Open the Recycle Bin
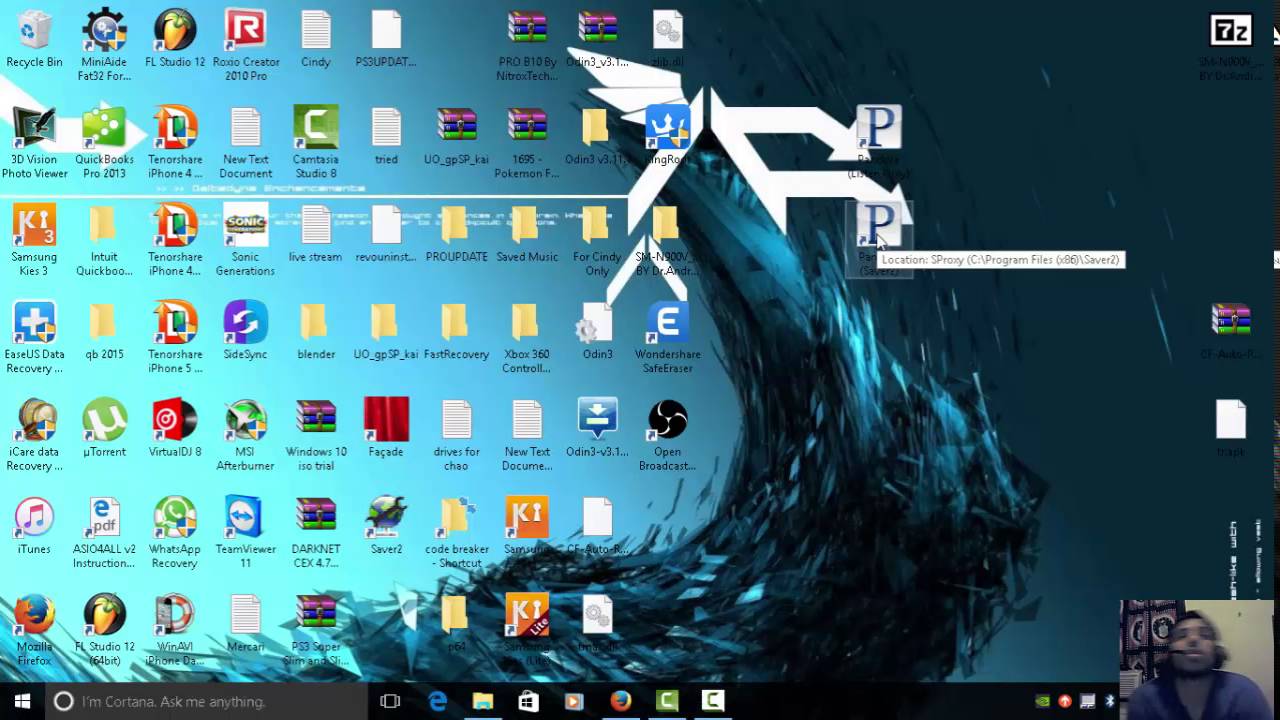This screenshot has width=1280, height=720. tap(34, 40)
